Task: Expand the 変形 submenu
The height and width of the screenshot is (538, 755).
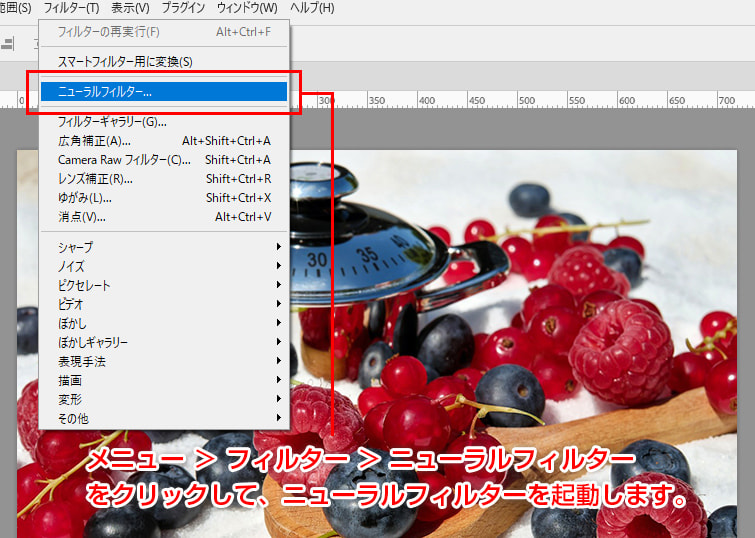Action: (x=164, y=399)
